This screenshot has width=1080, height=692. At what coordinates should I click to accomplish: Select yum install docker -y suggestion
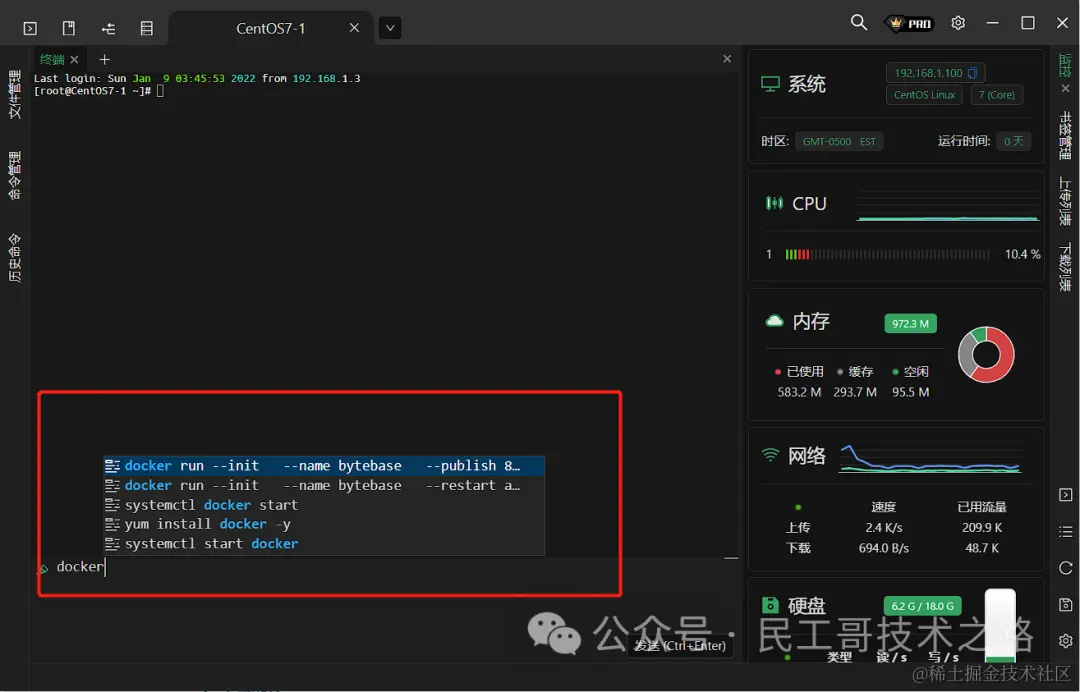(x=324, y=525)
